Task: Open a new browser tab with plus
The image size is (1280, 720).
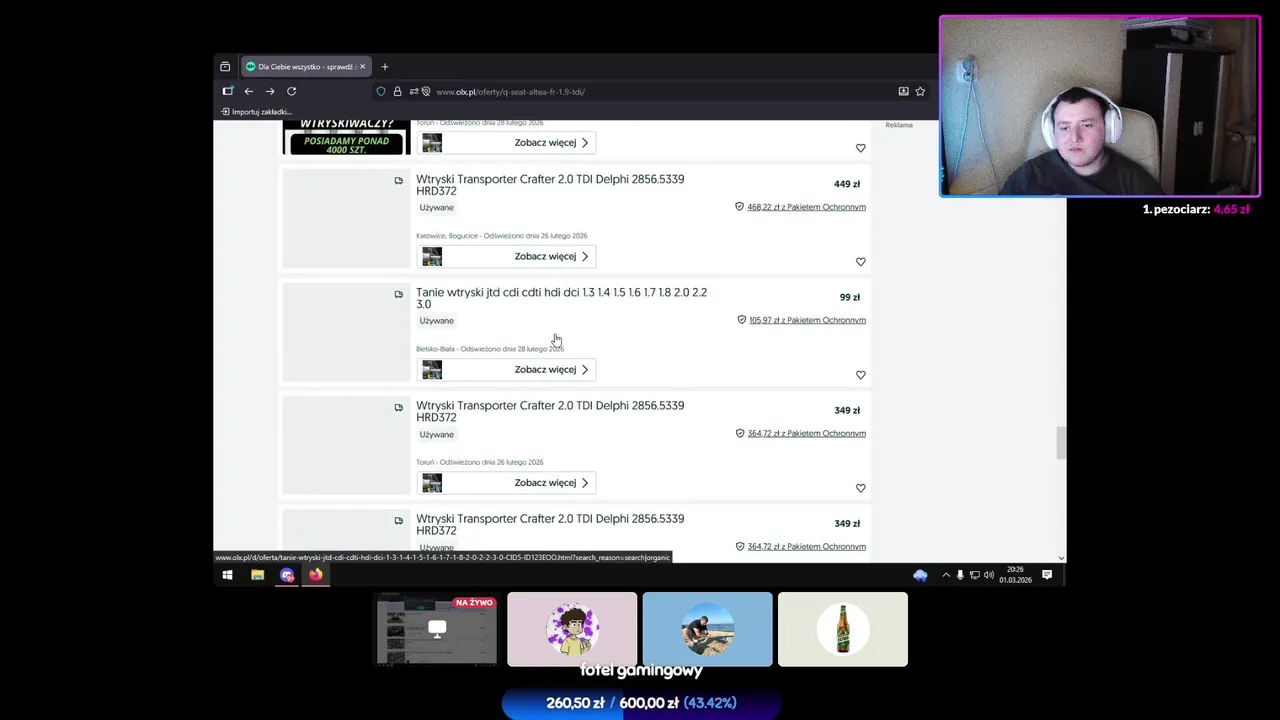Action: point(384,67)
